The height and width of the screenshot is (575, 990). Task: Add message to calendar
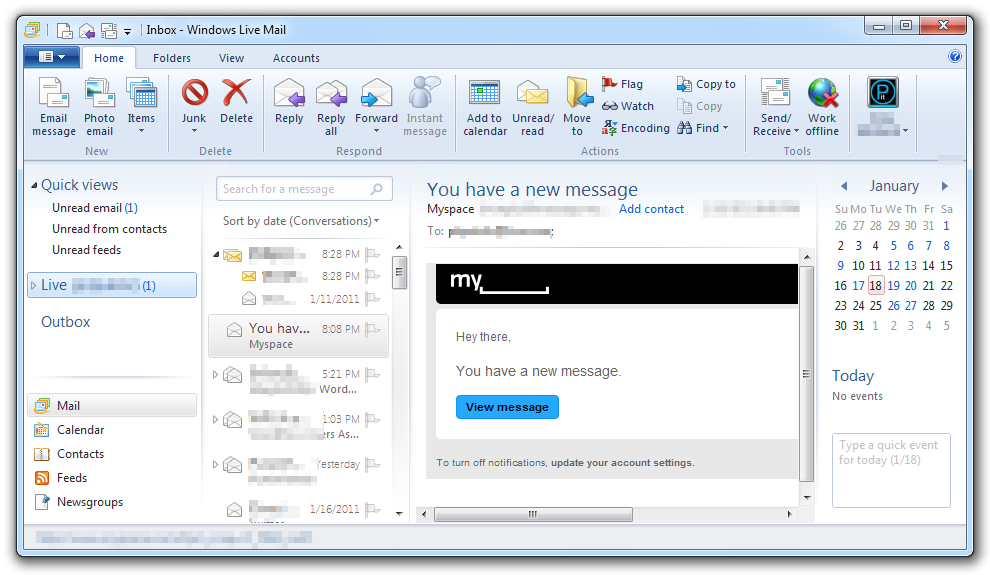[485, 107]
